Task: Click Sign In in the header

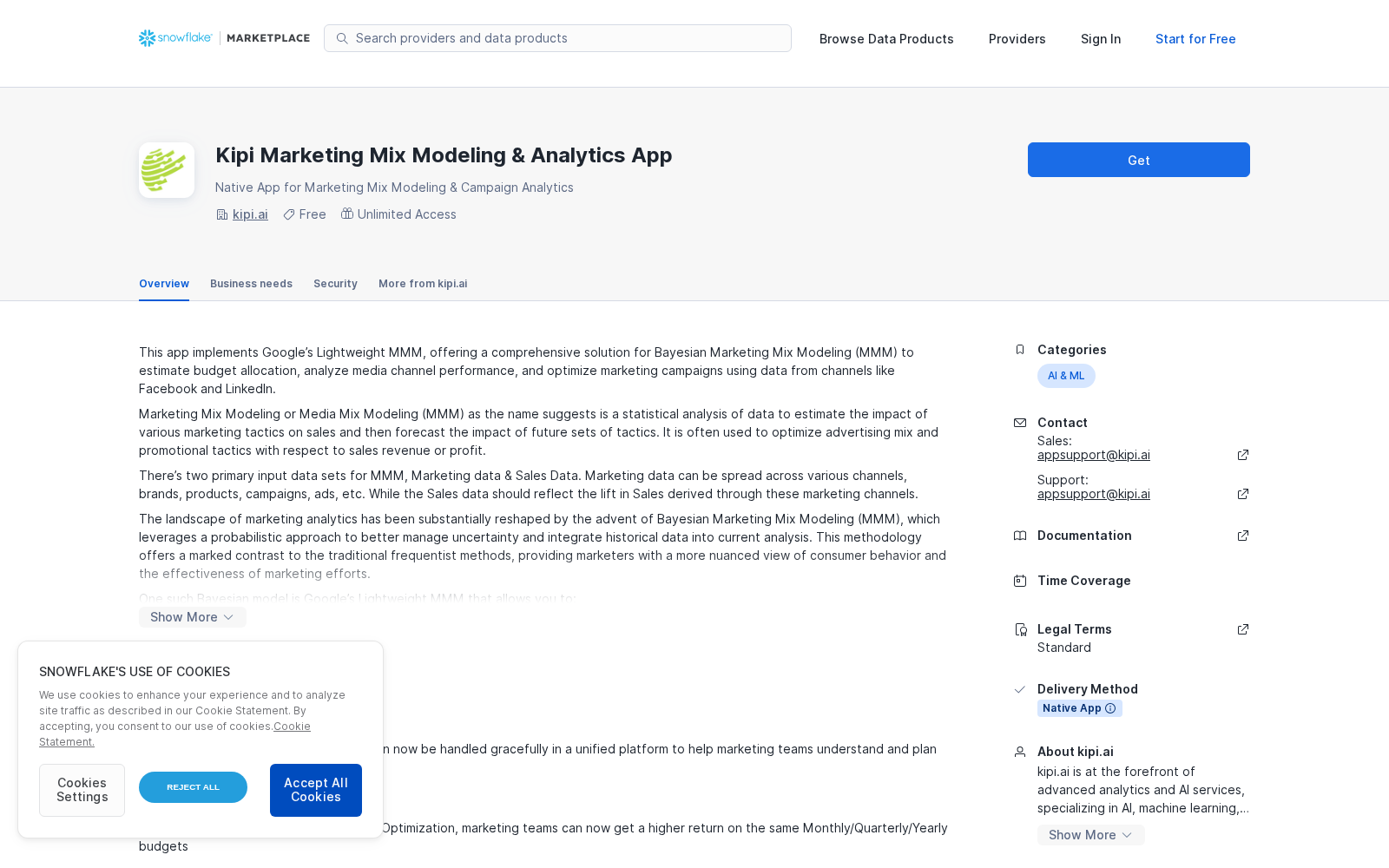Action: (x=1101, y=39)
